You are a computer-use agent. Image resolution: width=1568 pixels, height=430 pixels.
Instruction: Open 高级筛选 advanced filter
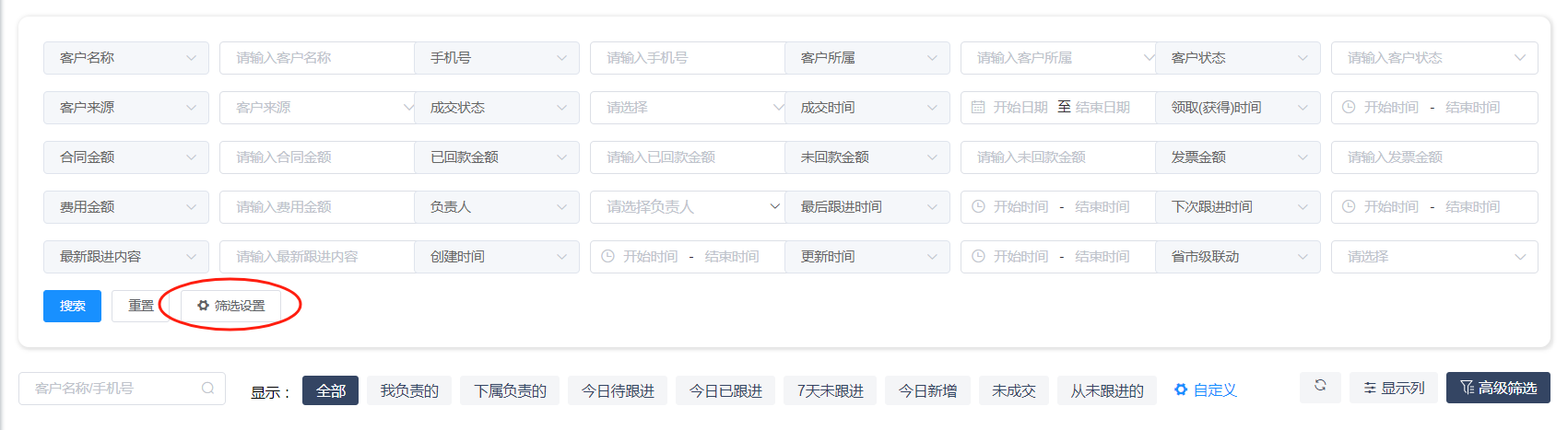point(1497,388)
